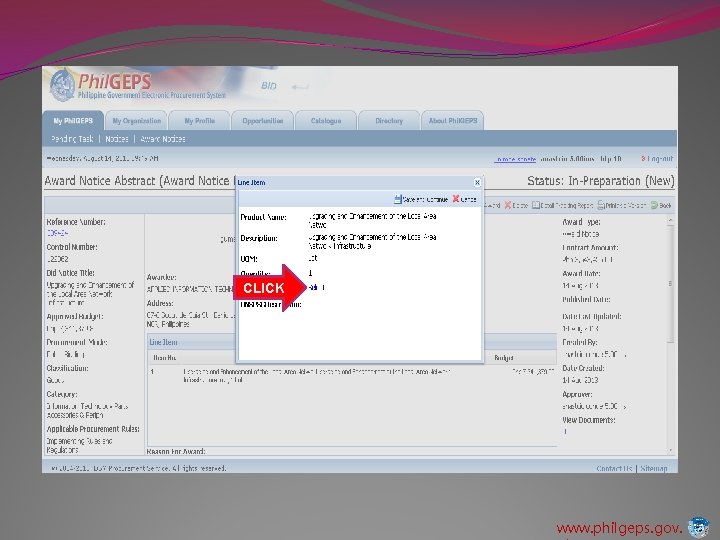This screenshot has height=540, width=720.
Task: Click the Description label in dialog
Action: point(259,238)
